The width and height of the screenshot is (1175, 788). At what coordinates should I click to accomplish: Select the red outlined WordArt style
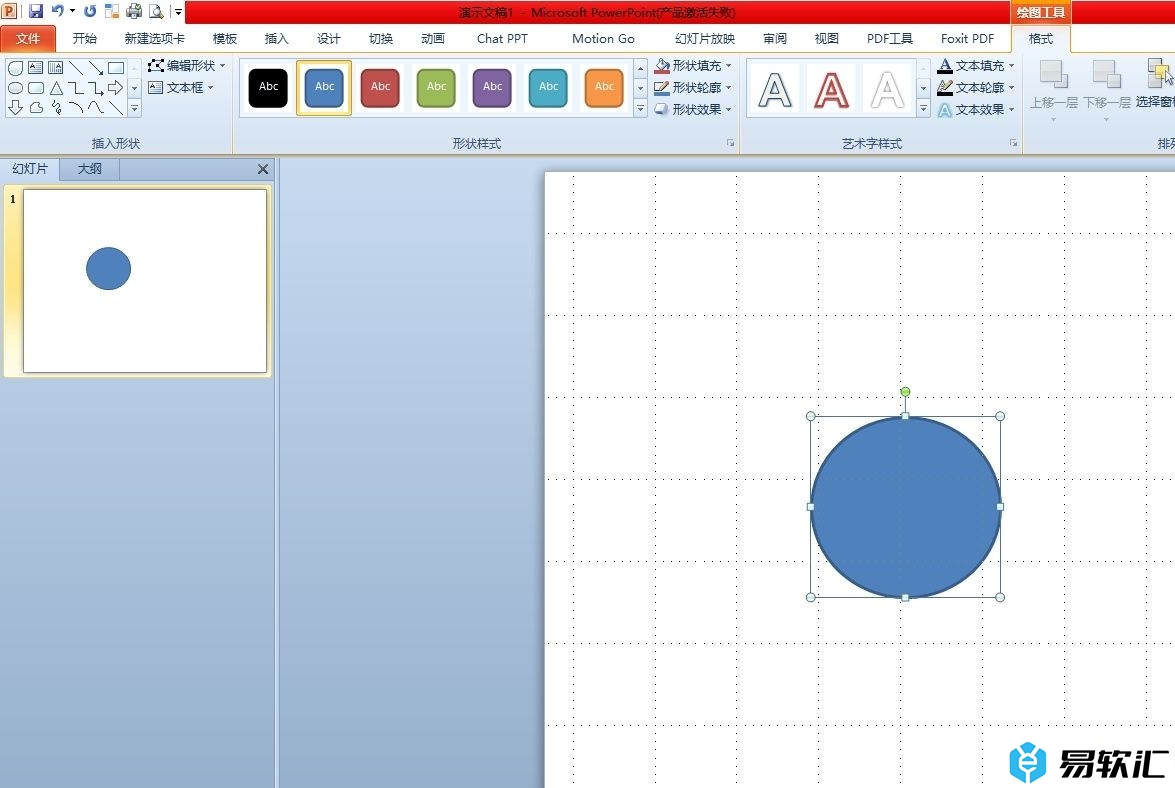(x=831, y=89)
